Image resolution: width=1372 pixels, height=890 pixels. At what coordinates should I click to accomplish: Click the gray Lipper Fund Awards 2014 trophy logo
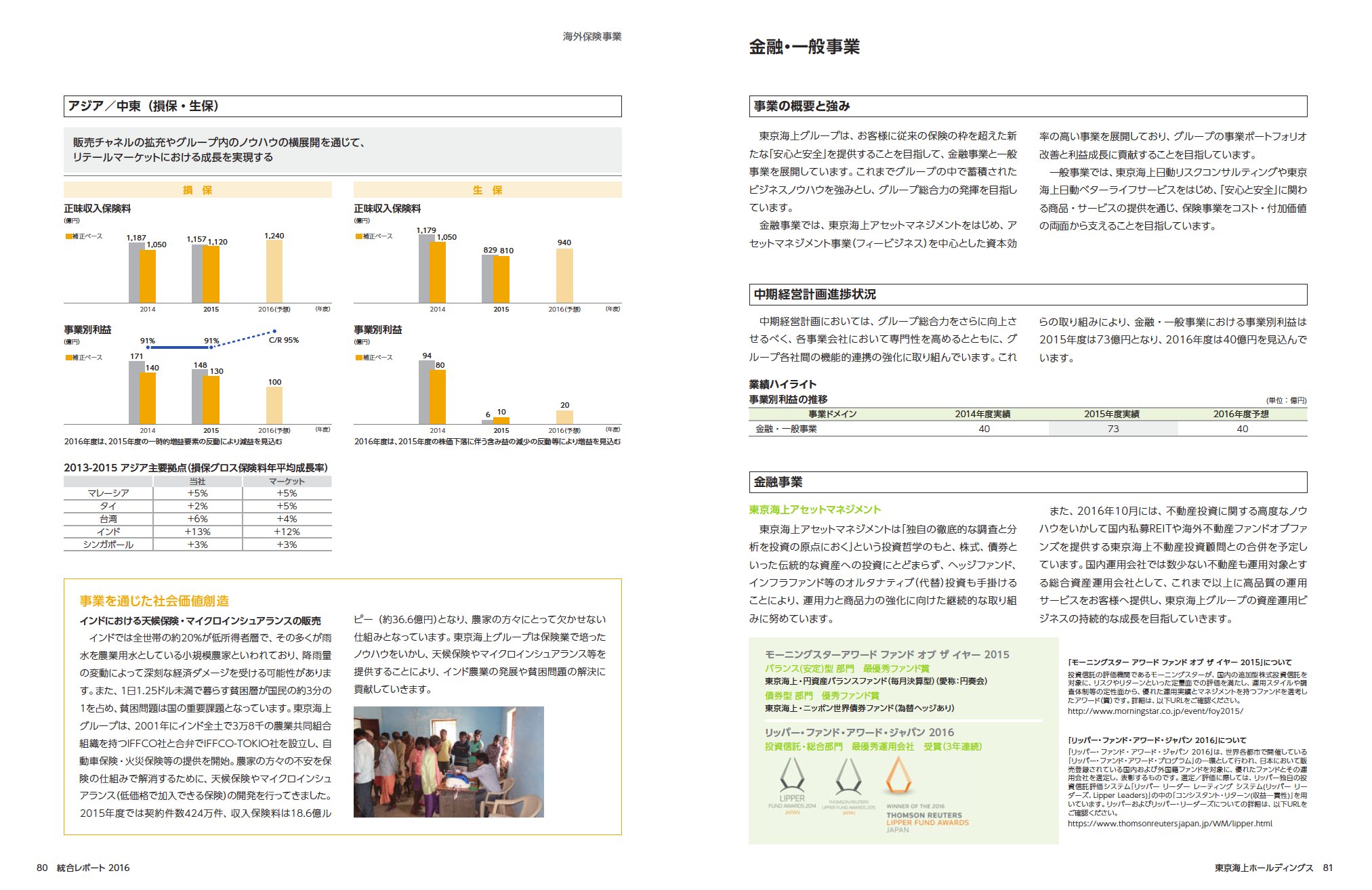[x=792, y=786]
